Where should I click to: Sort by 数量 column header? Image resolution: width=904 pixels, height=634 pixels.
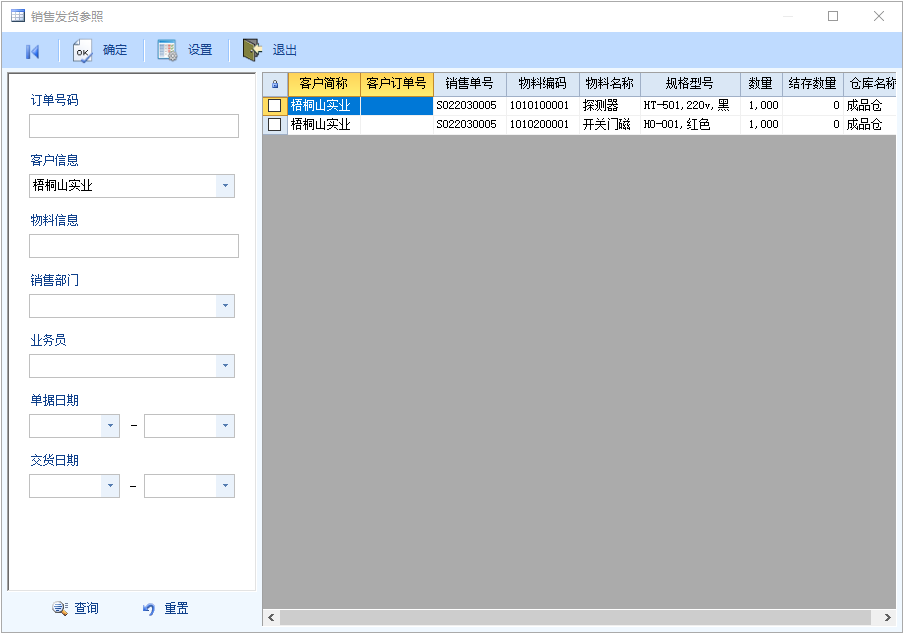(761, 84)
